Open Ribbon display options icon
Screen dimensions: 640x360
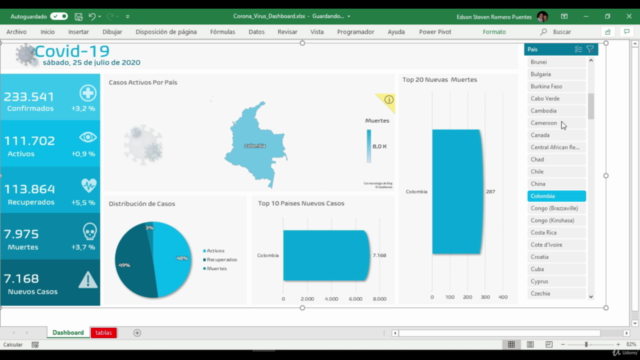click(564, 16)
